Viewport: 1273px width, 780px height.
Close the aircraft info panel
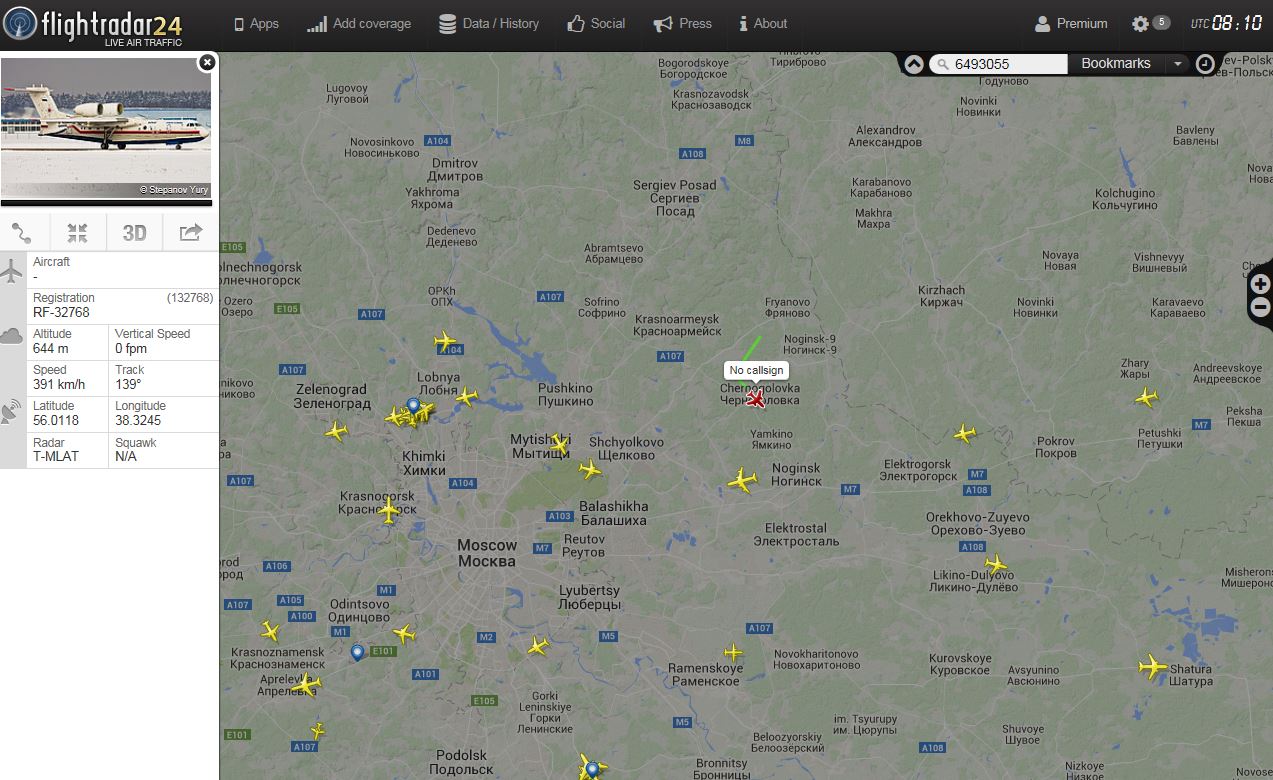coord(207,62)
